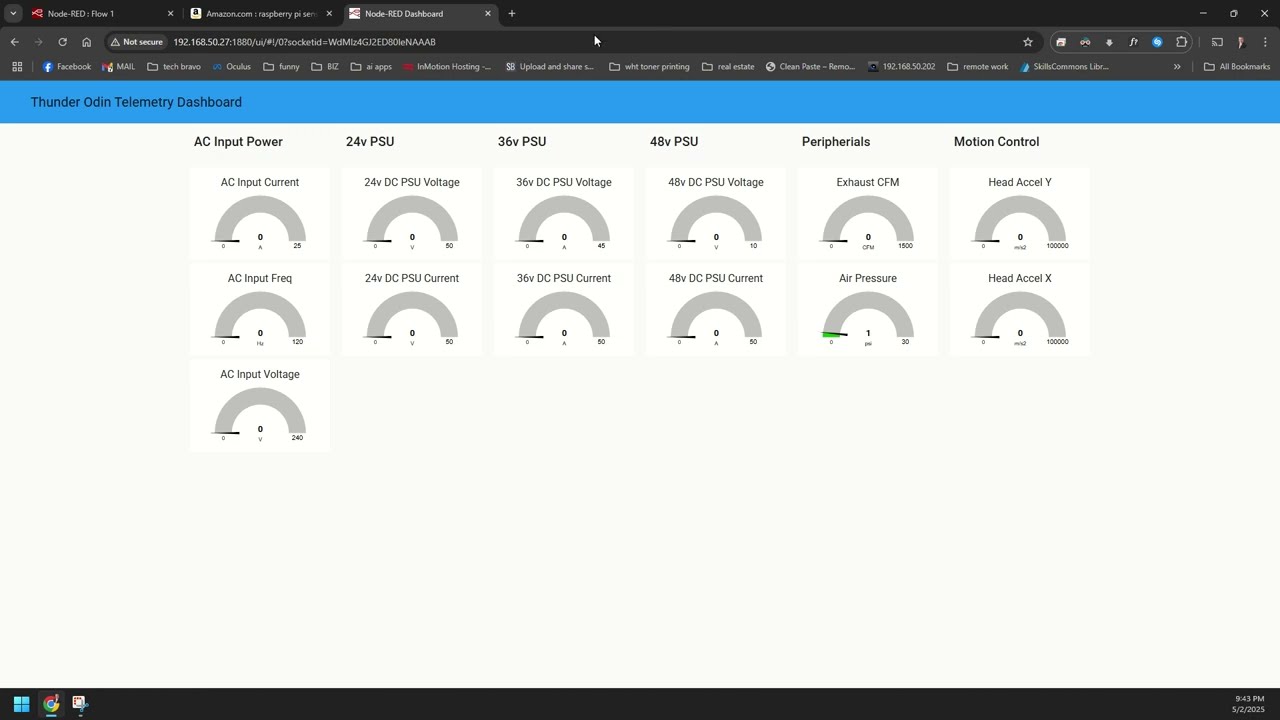Open the Chrome extensions puzzle icon

click(1181, 42)
